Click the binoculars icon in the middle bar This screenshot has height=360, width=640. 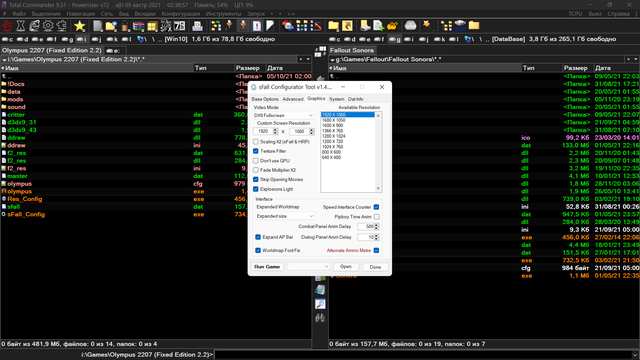tap(320, 318)
